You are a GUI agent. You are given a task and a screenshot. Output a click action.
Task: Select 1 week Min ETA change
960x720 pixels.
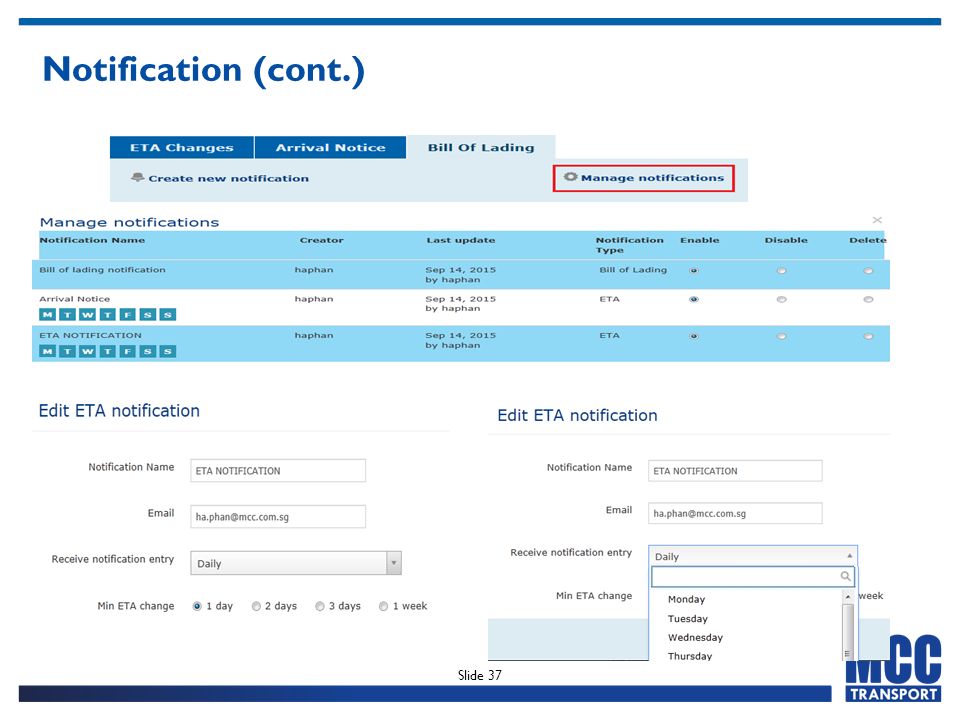pos(383,606)
